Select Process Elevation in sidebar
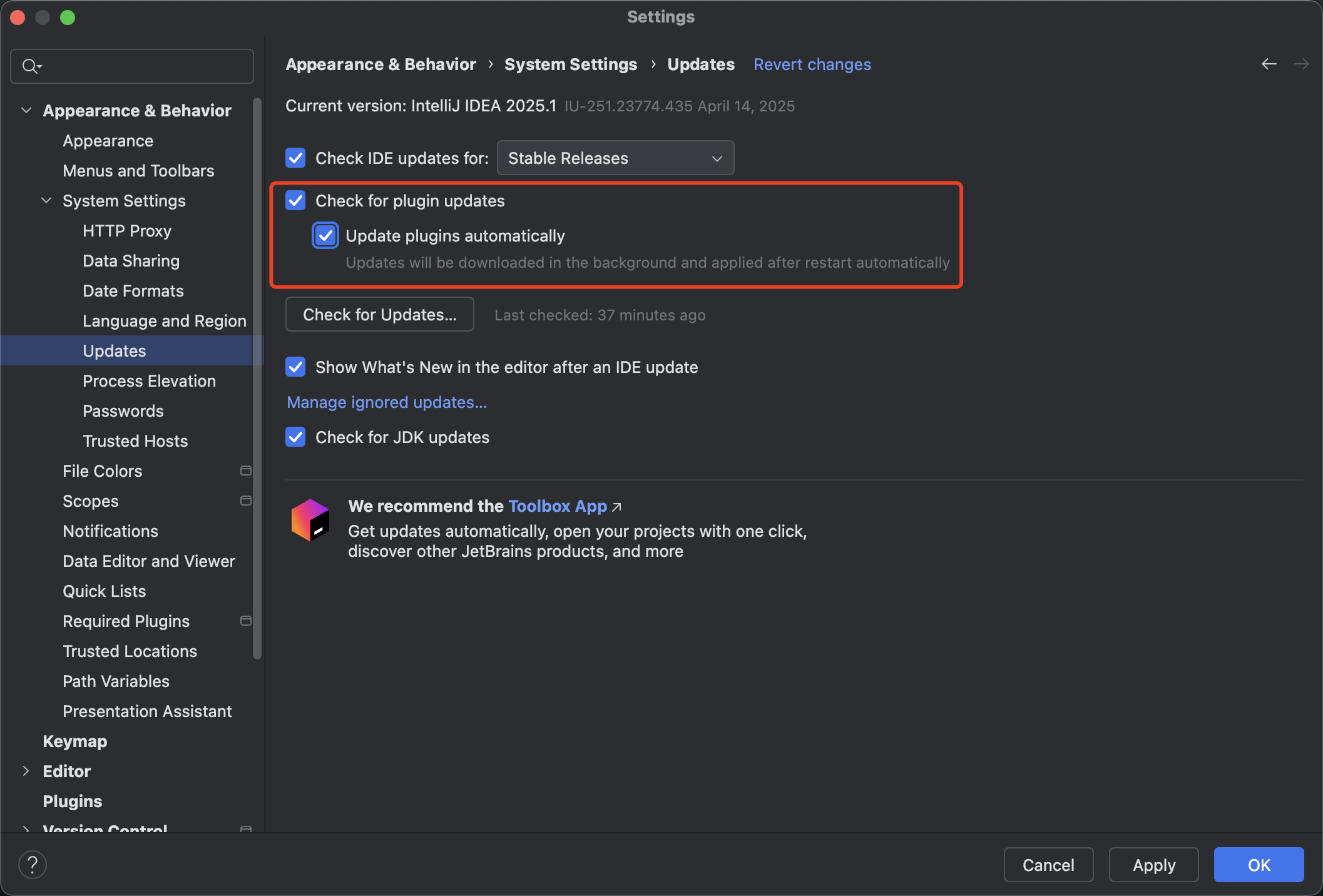The width and height of the screenshot is (1323, 896). [x=149, y=380]
